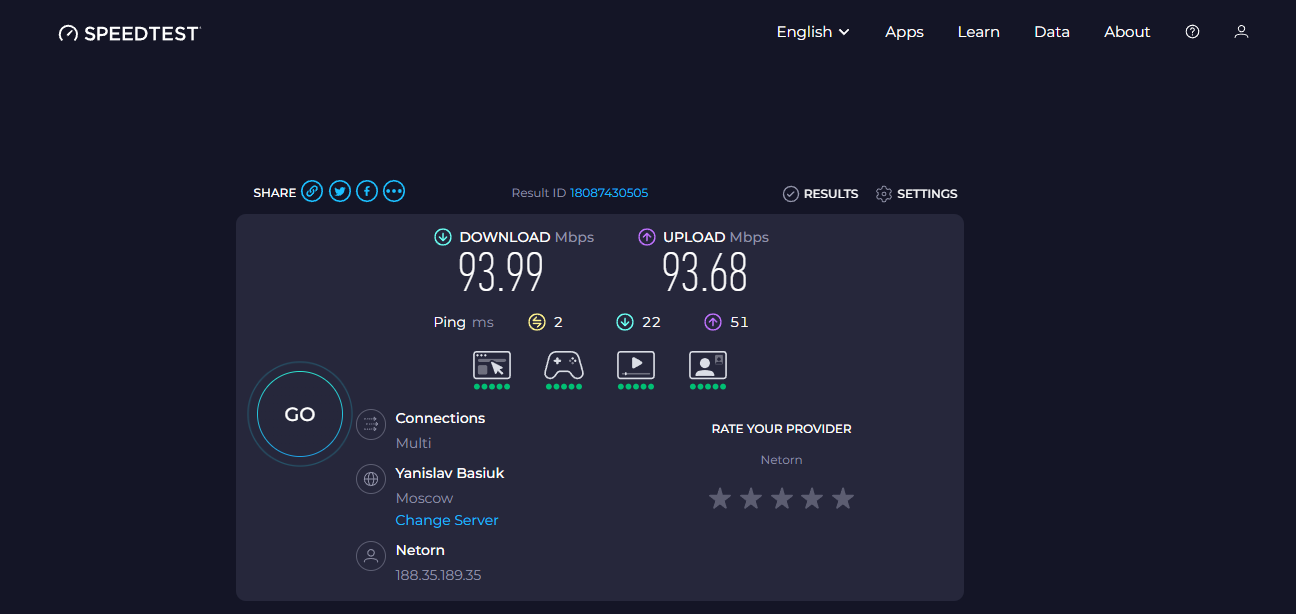Open the help question mark icon

[x=1192, y=32]
